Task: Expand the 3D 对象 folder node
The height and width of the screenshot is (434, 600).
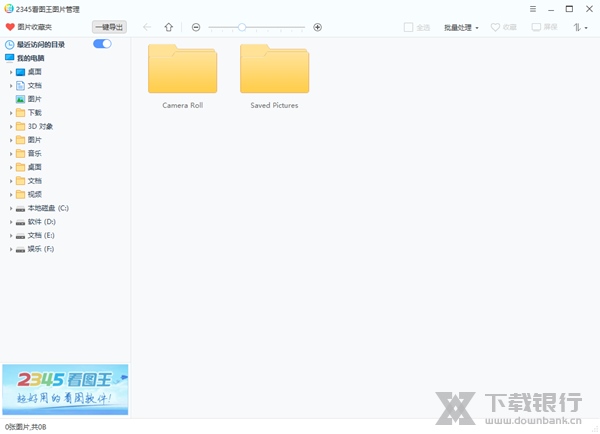Action: 11,127
